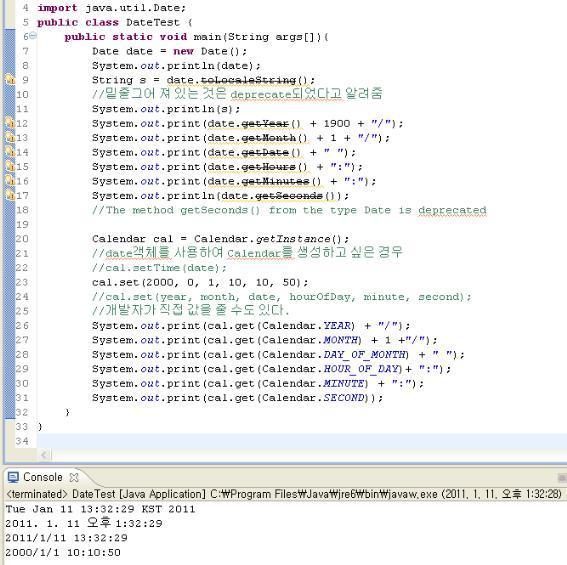Click the Korean comment on line 25
567x565 pixels.
pos(191,310)
